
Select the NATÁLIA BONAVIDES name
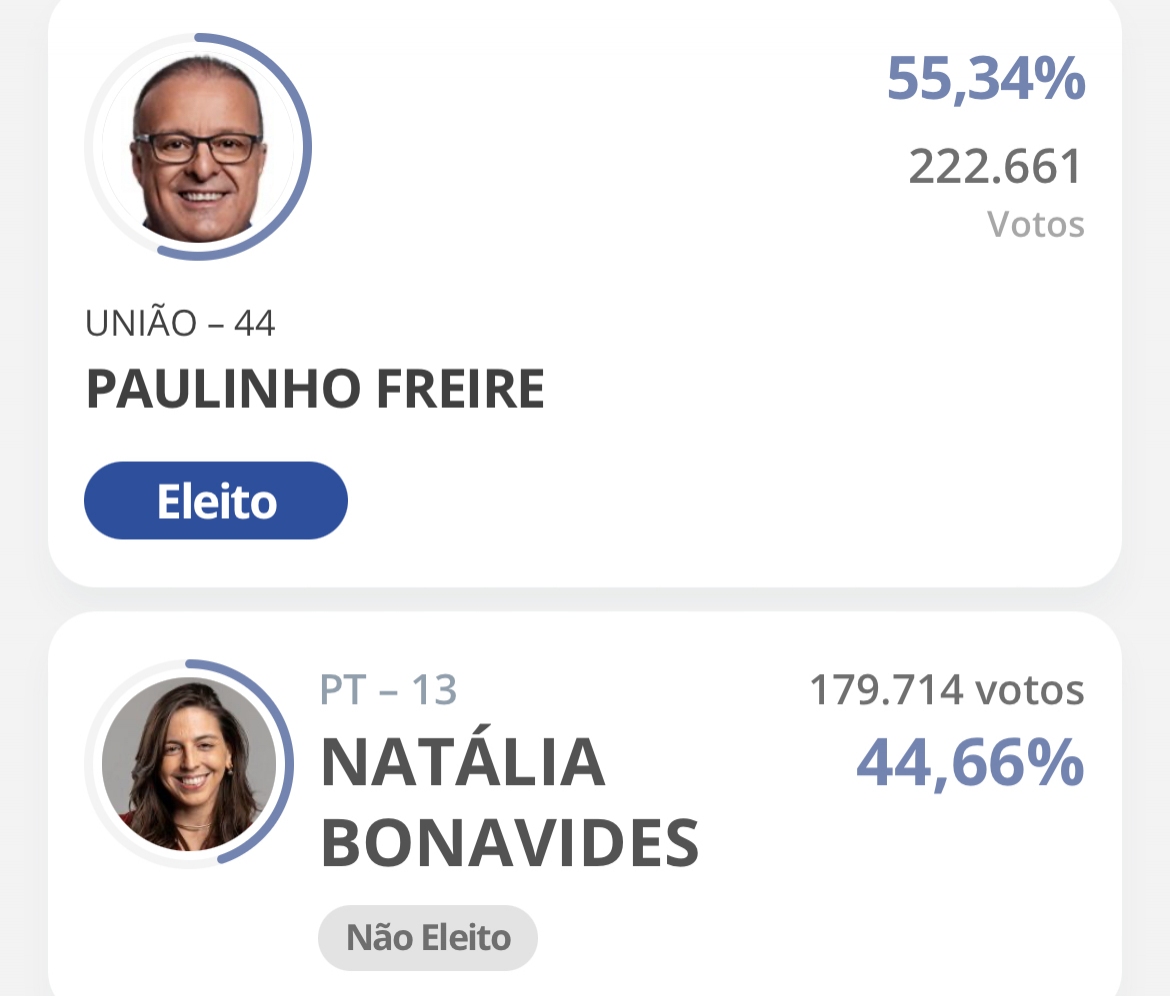pyautogui.click(x=510, y=802)
